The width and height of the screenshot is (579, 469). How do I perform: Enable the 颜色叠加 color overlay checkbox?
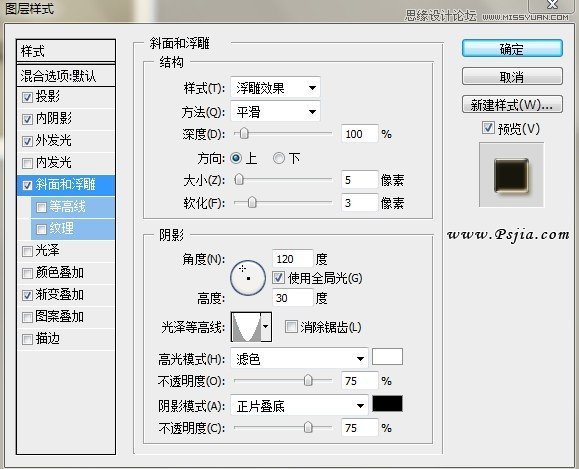pos(27,273)
